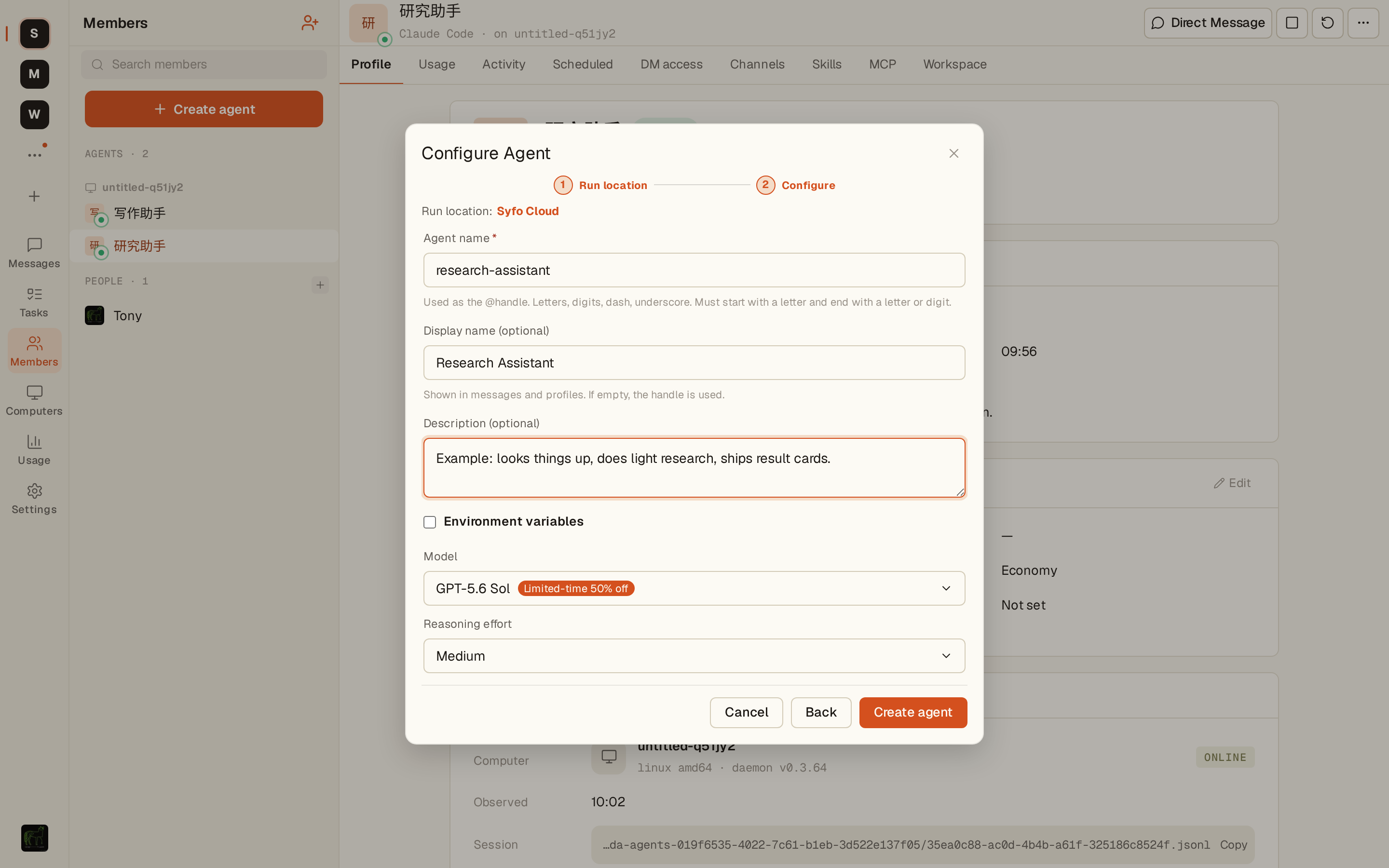Click the computer icon next to untitled-q51jy2 details
This screenshot has width=1389, height=868.
[609, 757]
